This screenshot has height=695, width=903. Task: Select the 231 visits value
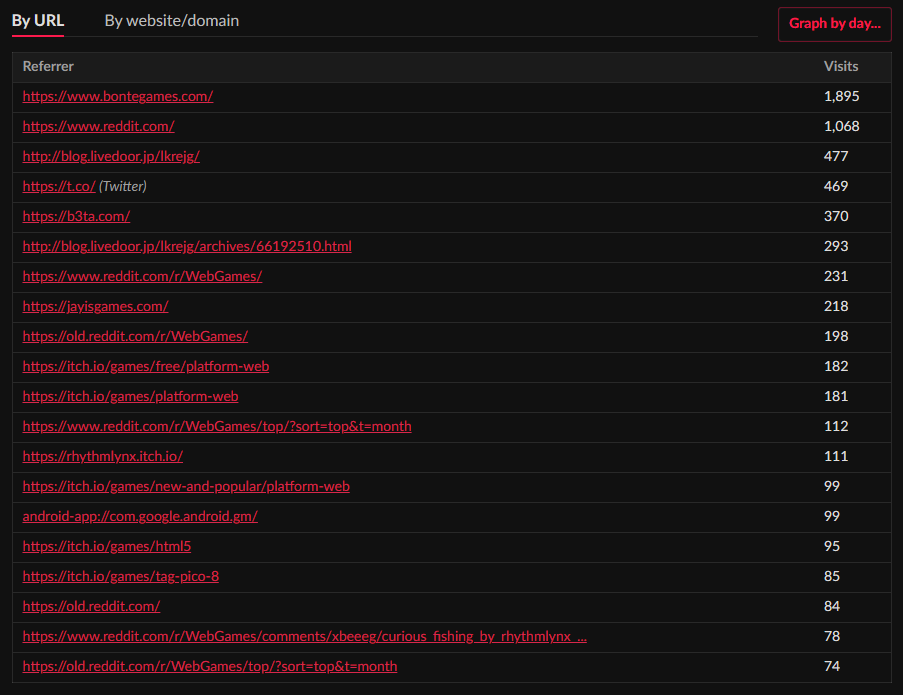click(x=836, y=276)
